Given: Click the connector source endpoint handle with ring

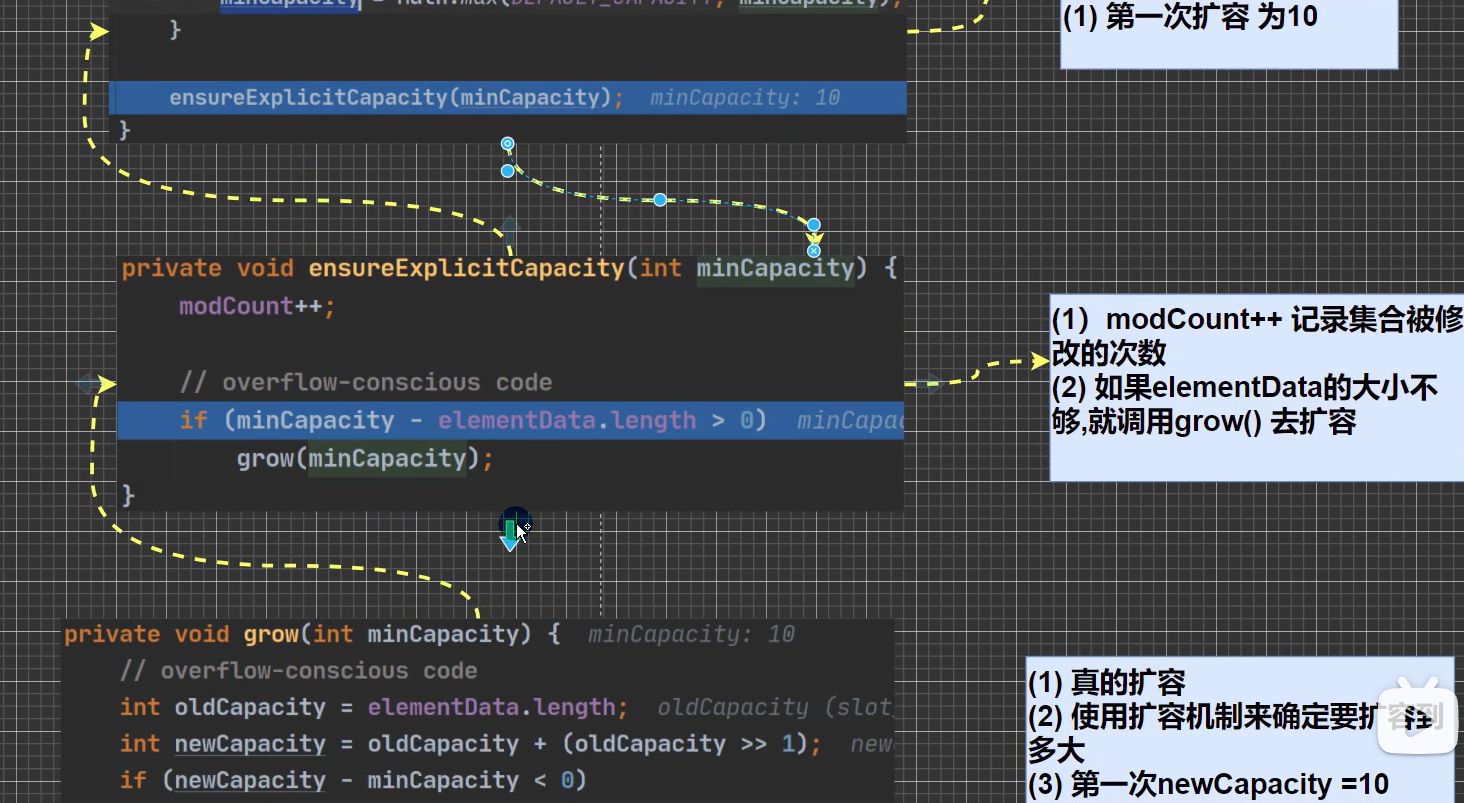Looking at the screenshot, I should [x=507, y=144].
